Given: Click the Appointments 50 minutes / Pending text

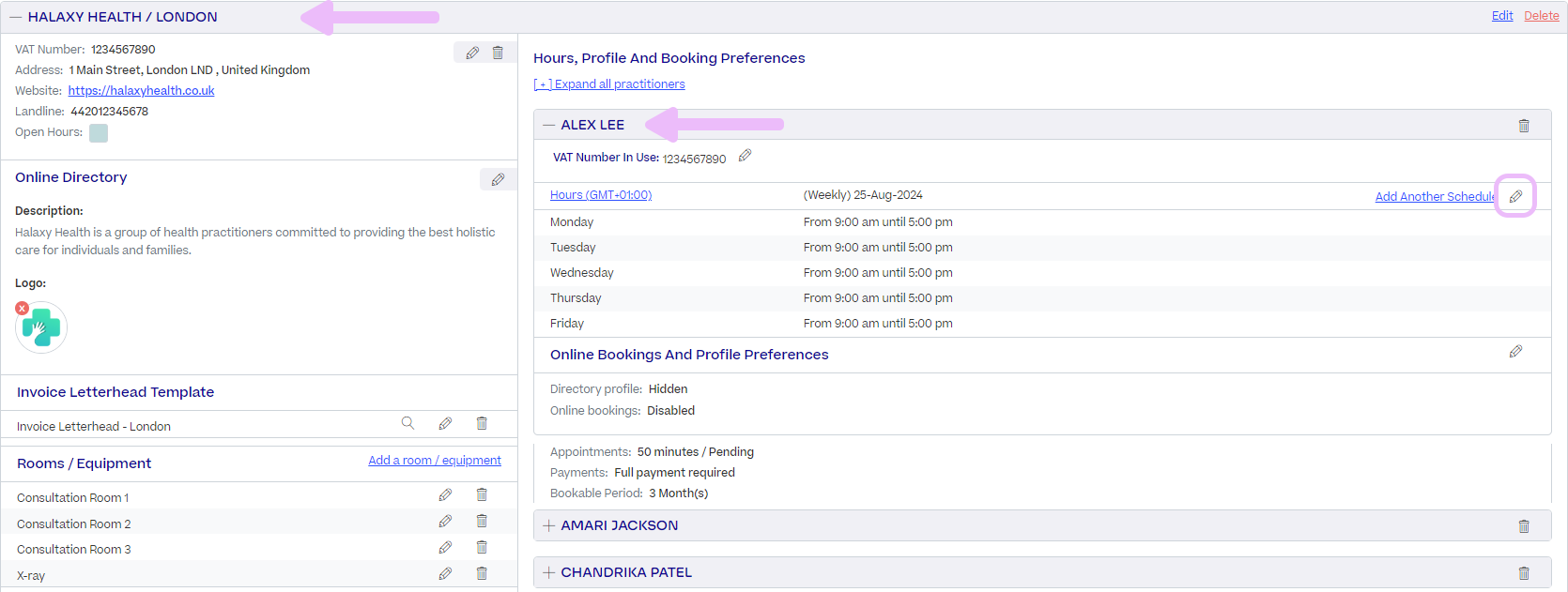Looking at the screenshot, I should click(695, 452).
